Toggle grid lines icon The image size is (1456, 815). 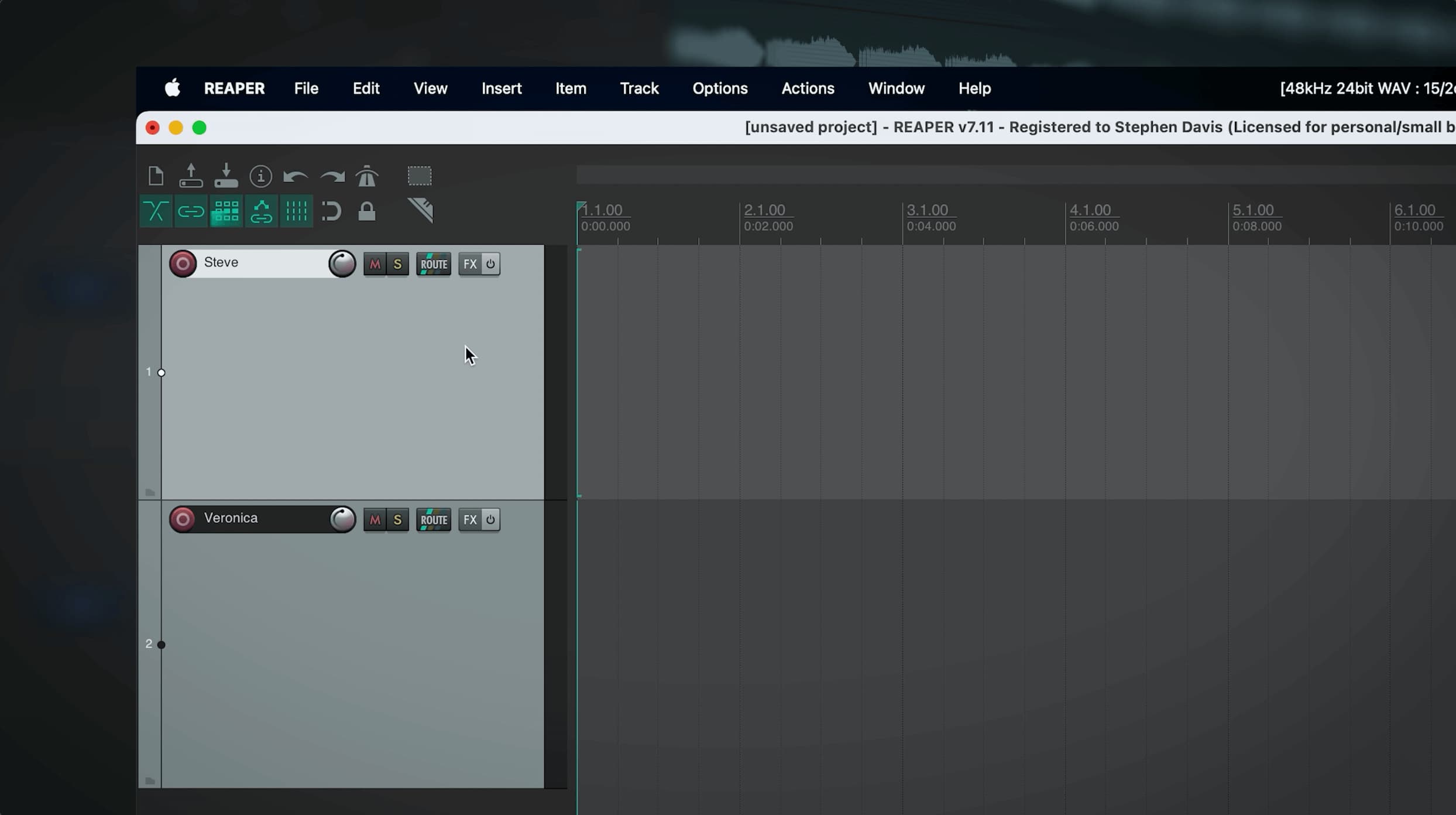296,211
